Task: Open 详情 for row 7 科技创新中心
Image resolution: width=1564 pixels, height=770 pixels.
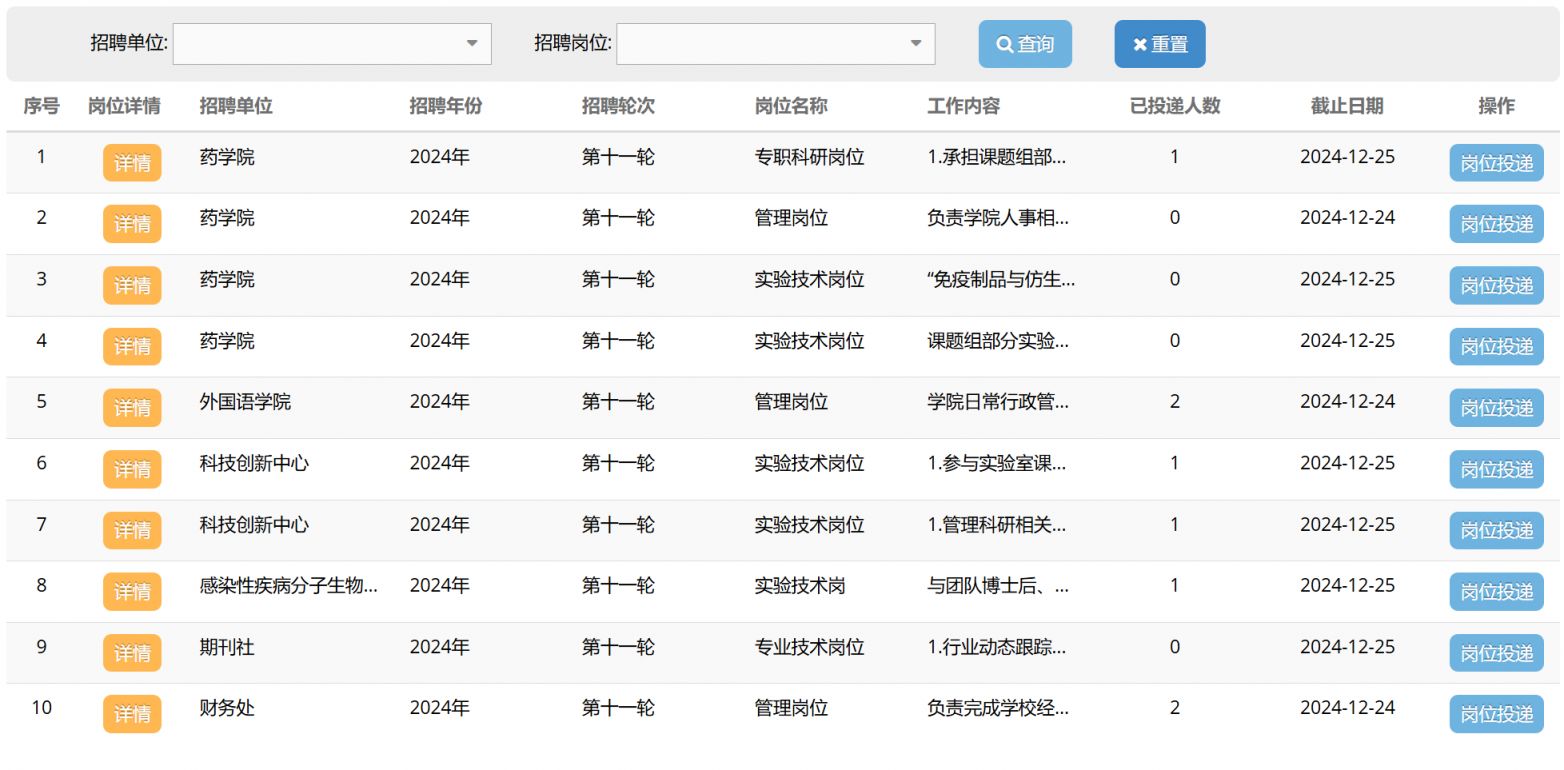Action: (132, 531)
